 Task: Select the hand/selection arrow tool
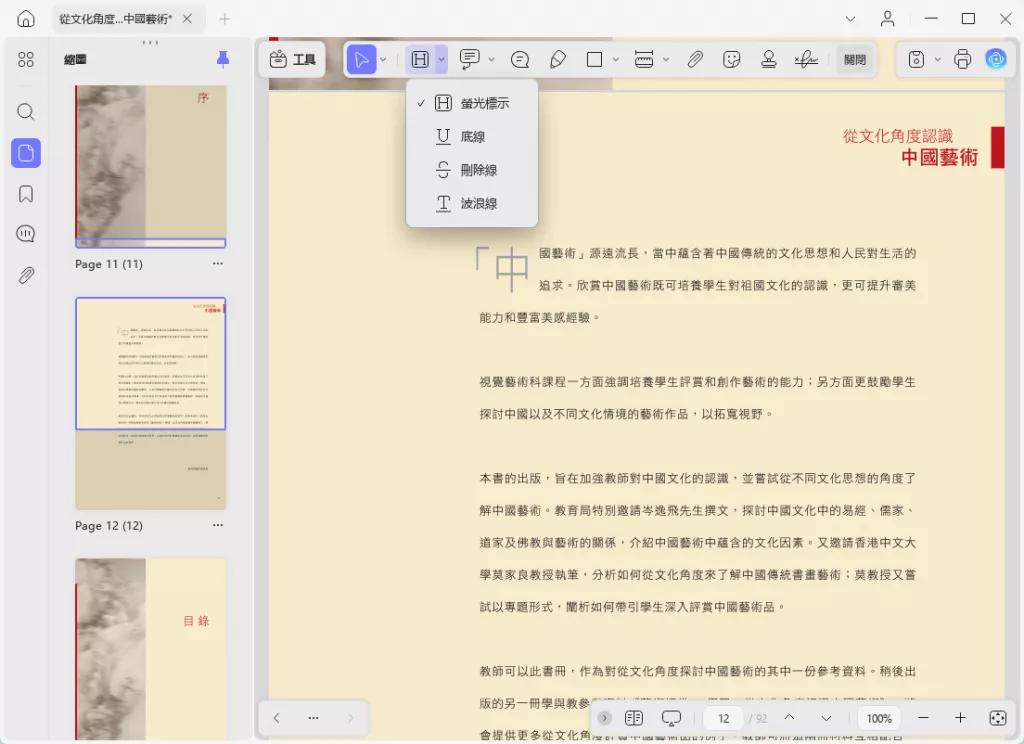(362, 59)
